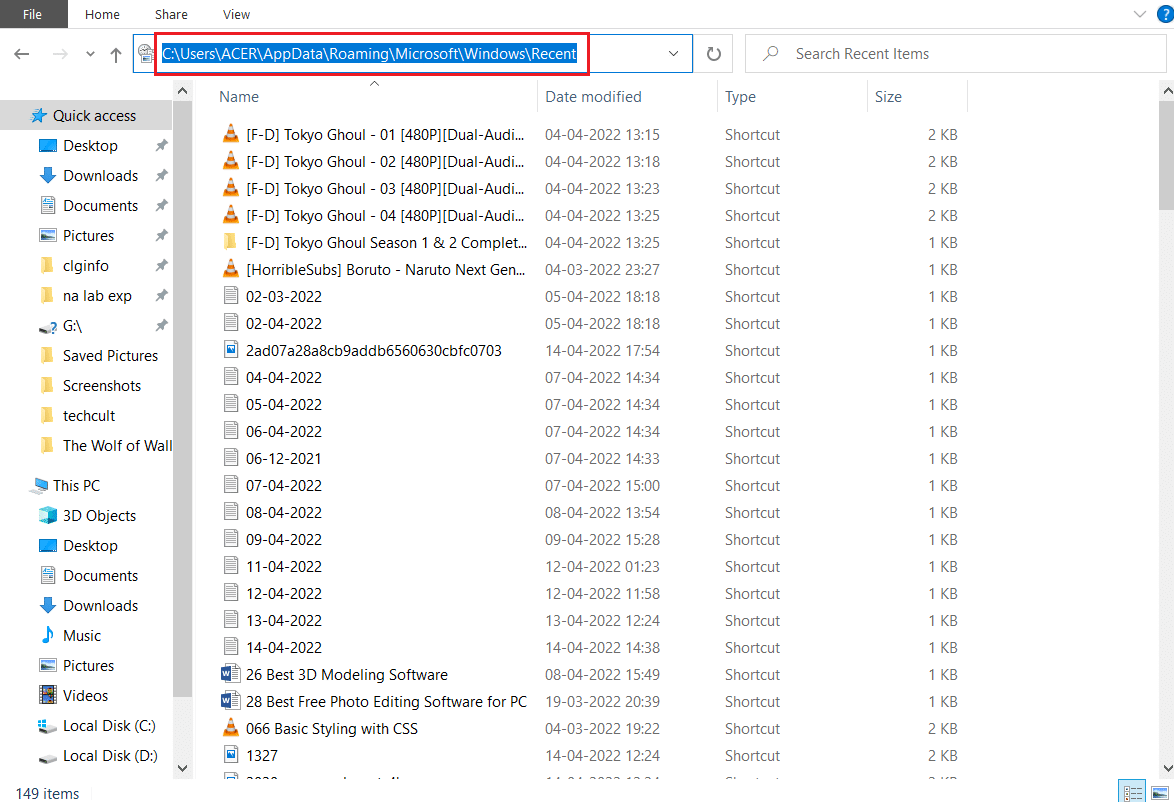Select VLC icon of Tokyo Ghoul - 03
The height and width of the screenshot is (802, 1174).
pos(231,188)
